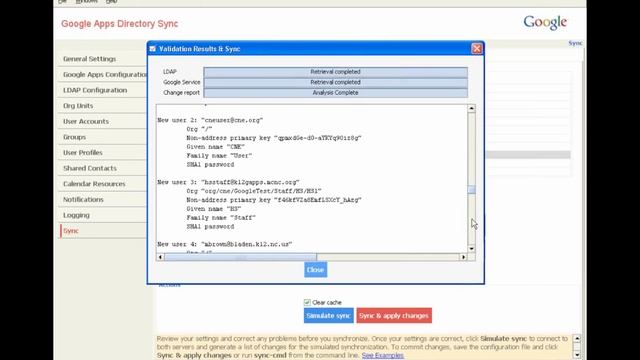Click the Close button in dialog
The height and width of the screenshot is (360, 640).
tap(316, 270)
